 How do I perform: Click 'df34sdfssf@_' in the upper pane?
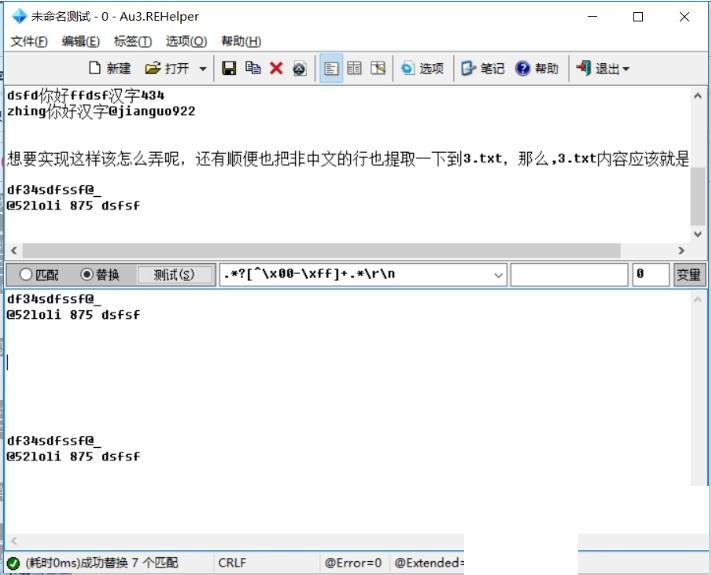[54, 190]
